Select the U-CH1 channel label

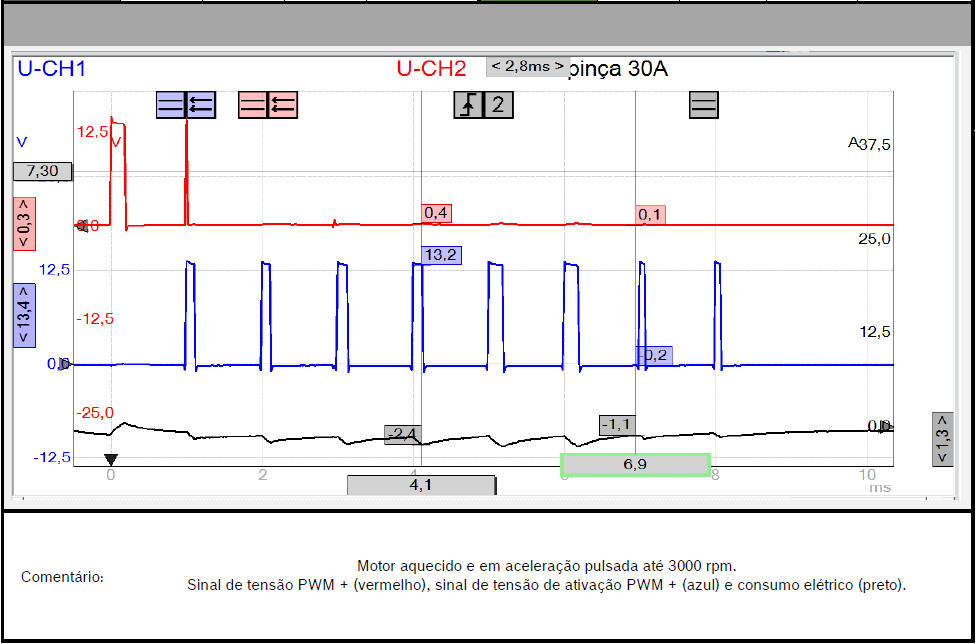pyautogui.click(x=50, y=69)
